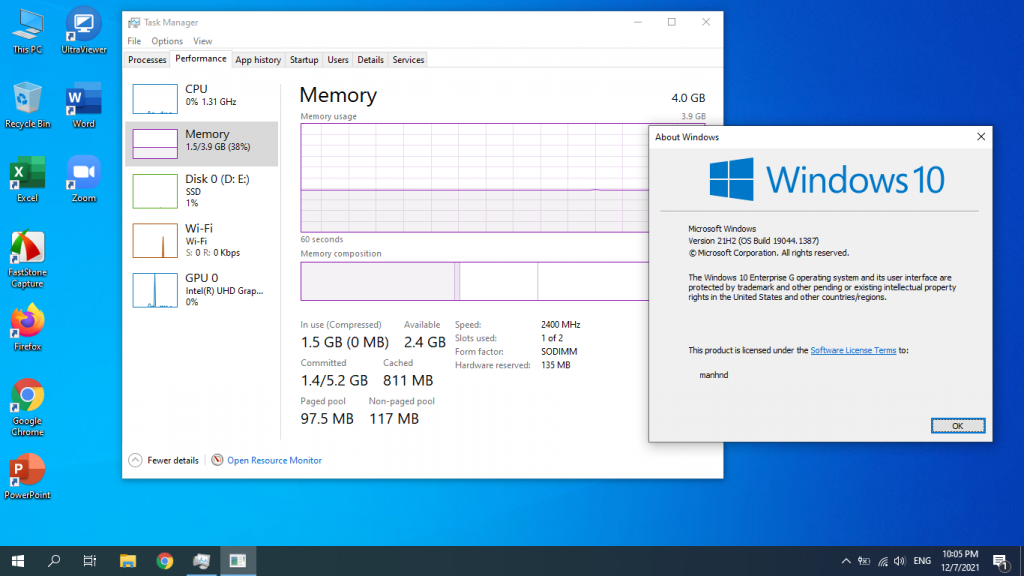
Task: Open the taskbar clock and date
Action: 960,561
